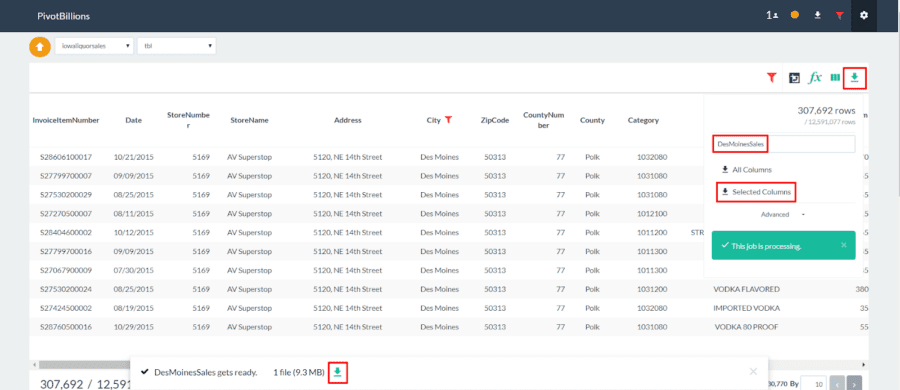Screen dimensions: 900x390
Task: Select invoice cell S28606100017
Action: (x=66, y=157)
